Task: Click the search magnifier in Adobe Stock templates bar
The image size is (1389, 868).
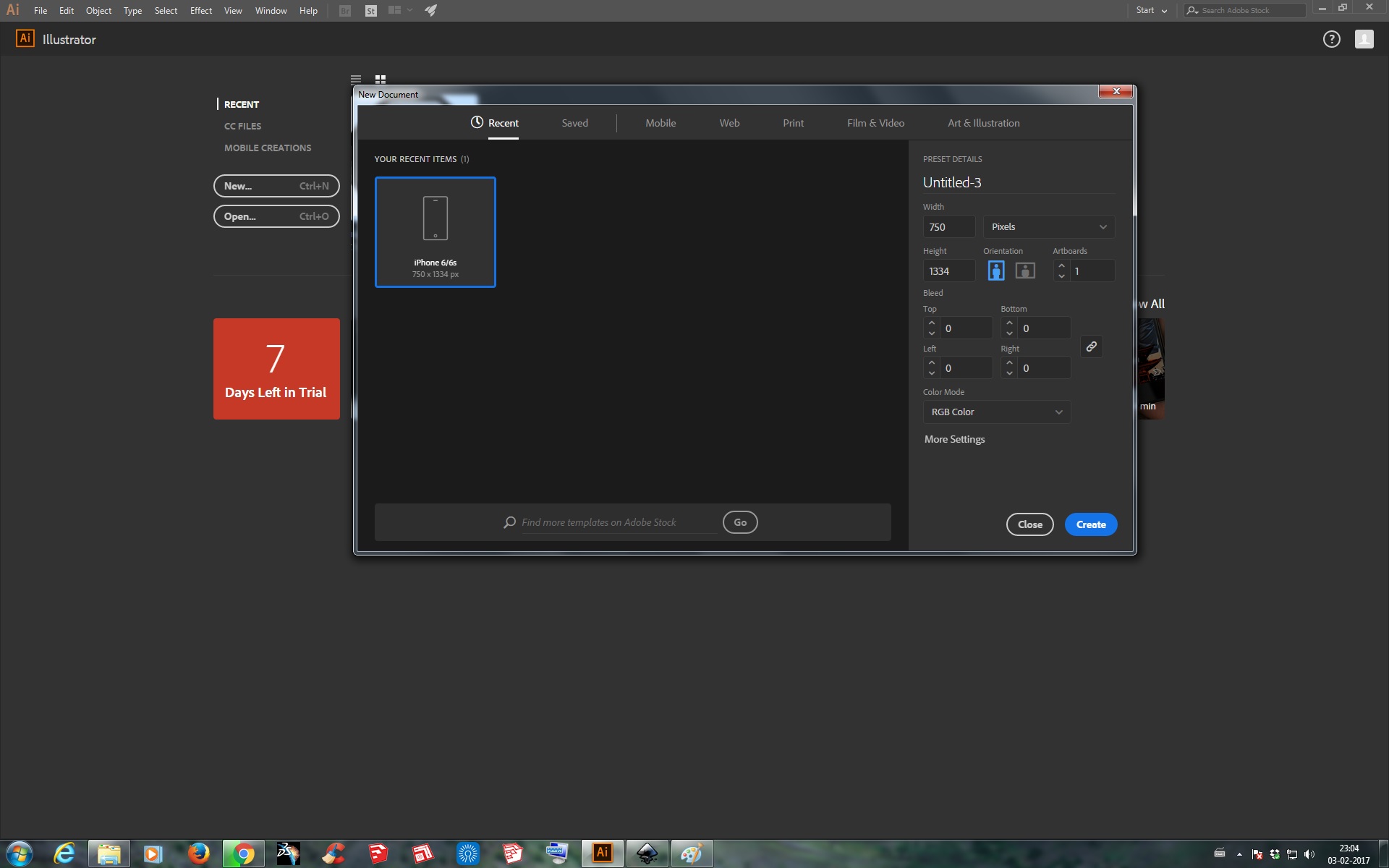Action: tap(509, 522)
